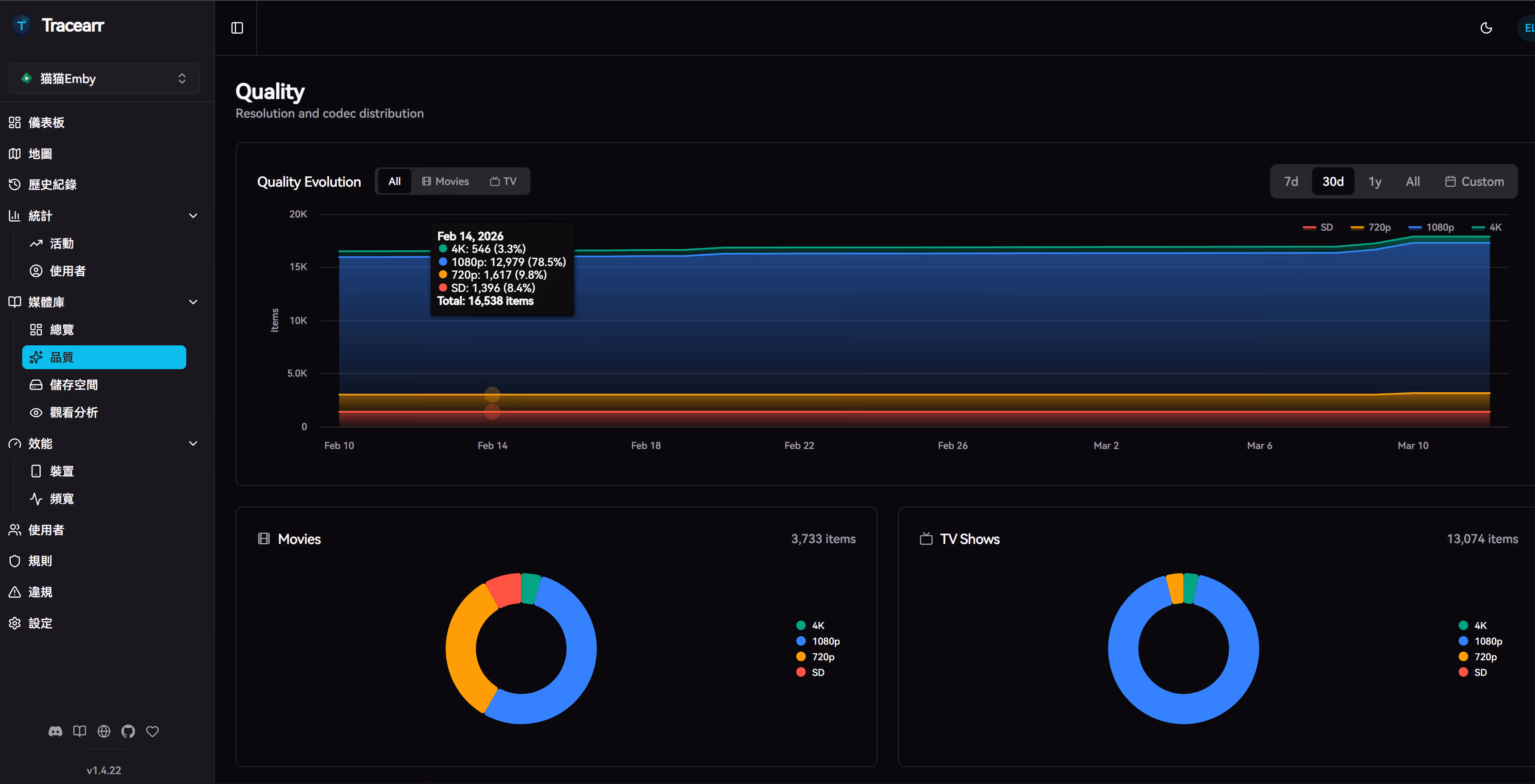Image resolution: width=1535 pixels, height=784 pixels.
Task: Open the Discord icon link
Action: pyautogui.click(x=56, y=731)
